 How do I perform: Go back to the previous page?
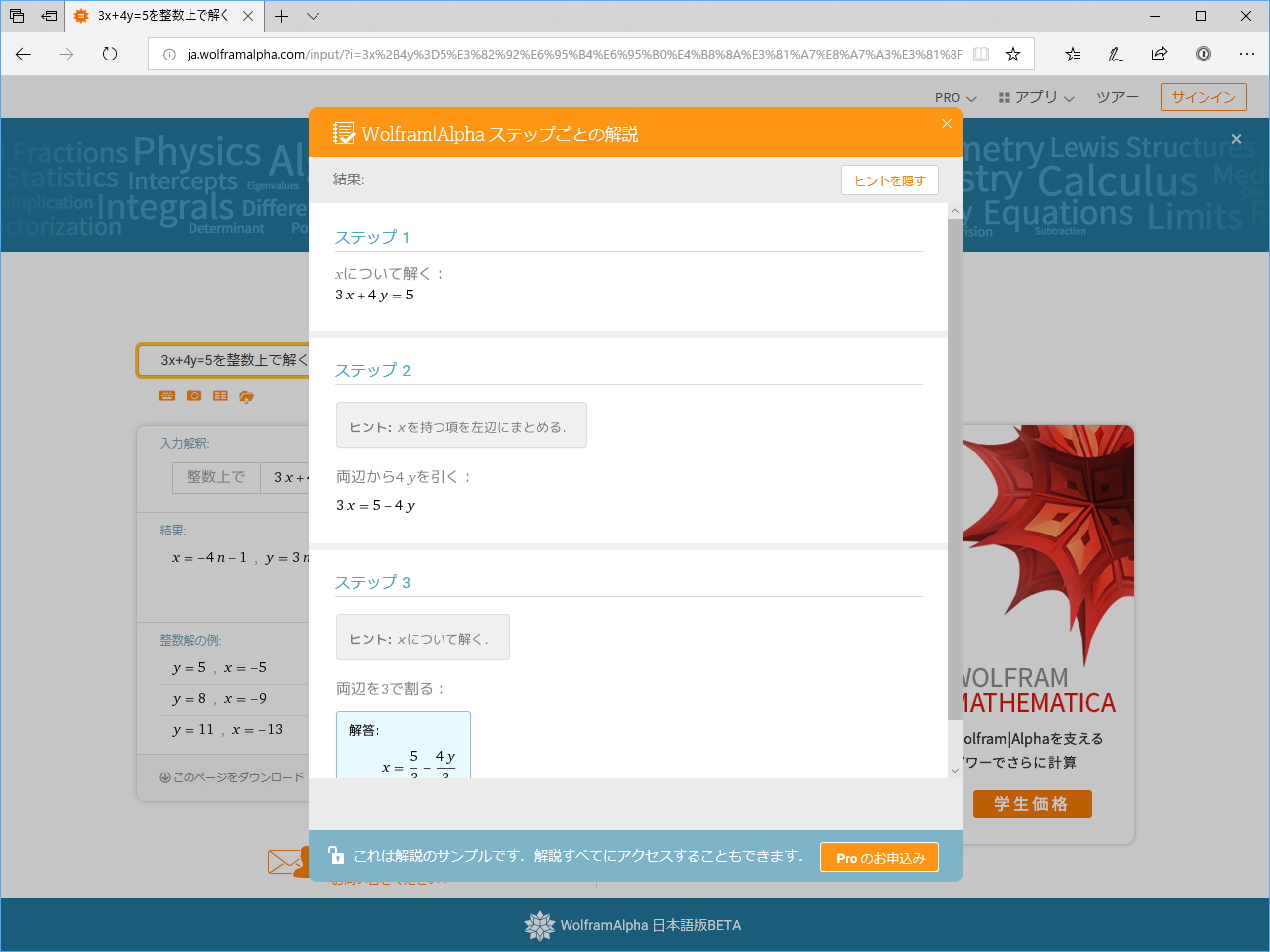[x=24, y=54]
